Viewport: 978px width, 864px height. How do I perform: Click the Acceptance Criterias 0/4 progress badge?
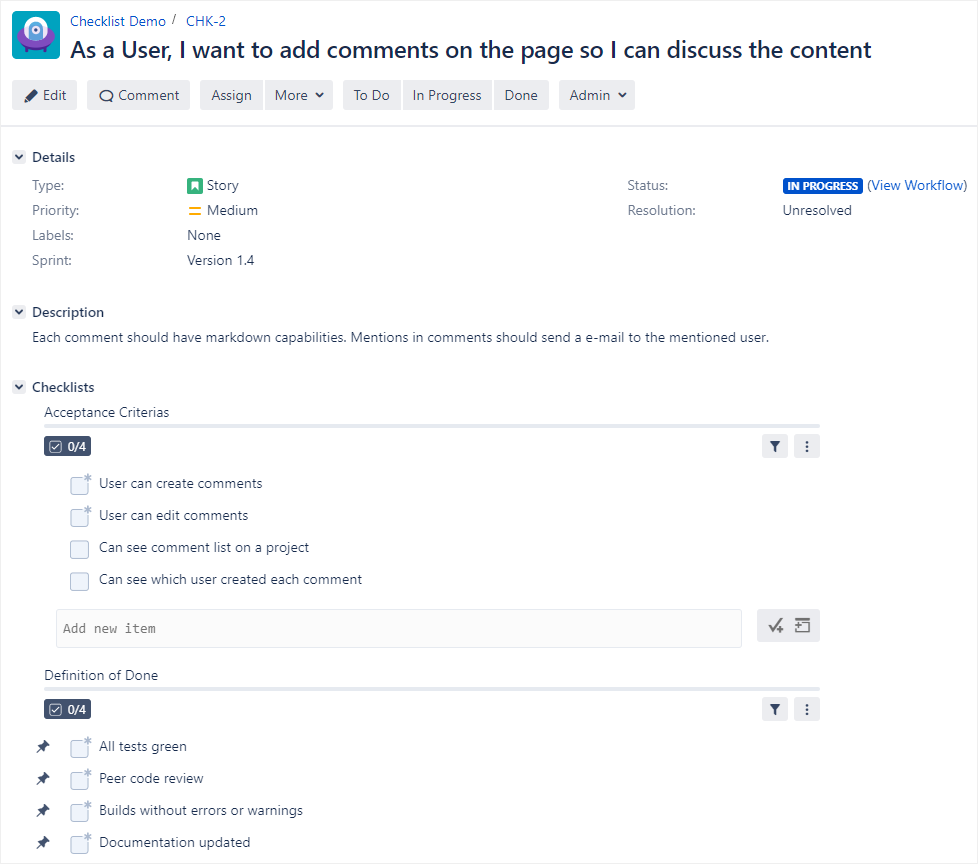tap(66, 446)
